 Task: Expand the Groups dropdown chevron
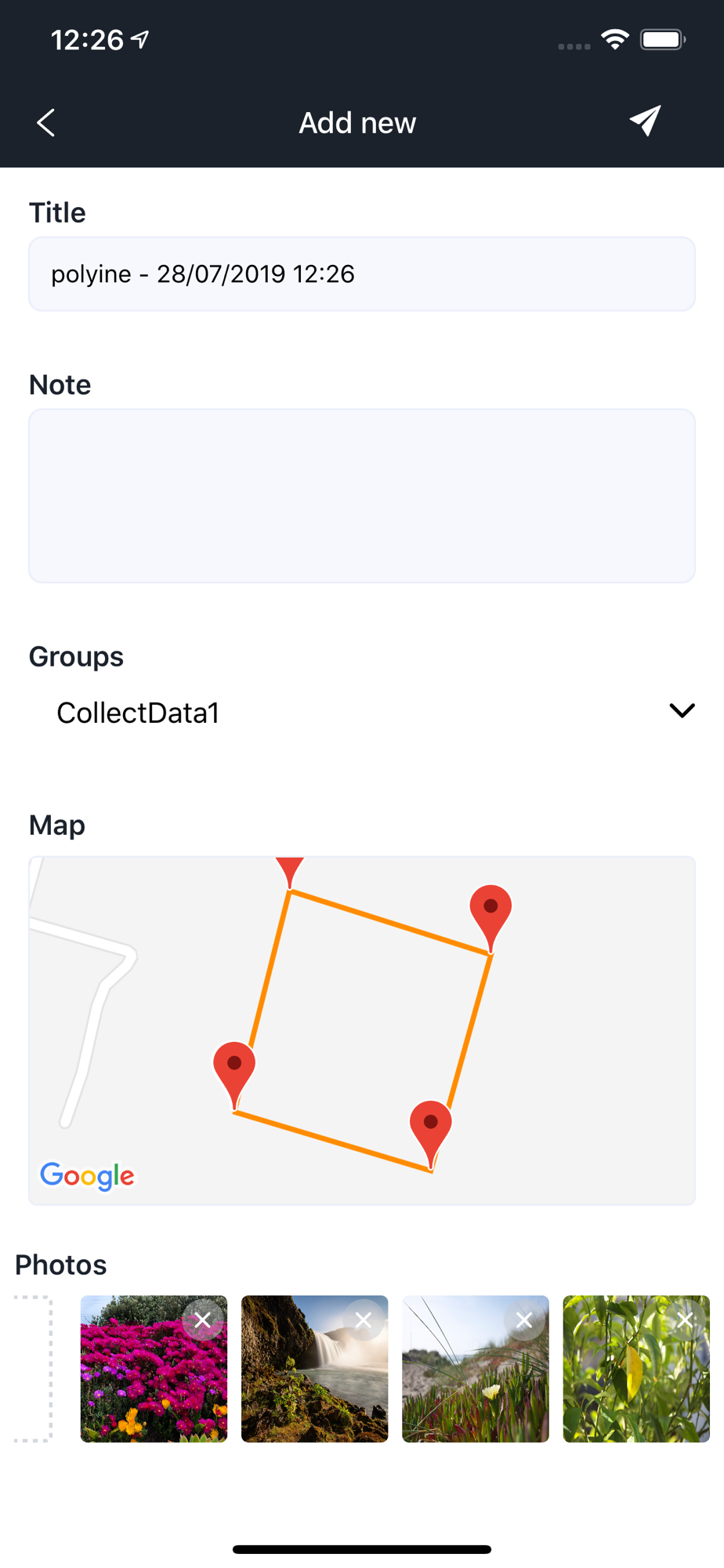[x=682, y=710]
